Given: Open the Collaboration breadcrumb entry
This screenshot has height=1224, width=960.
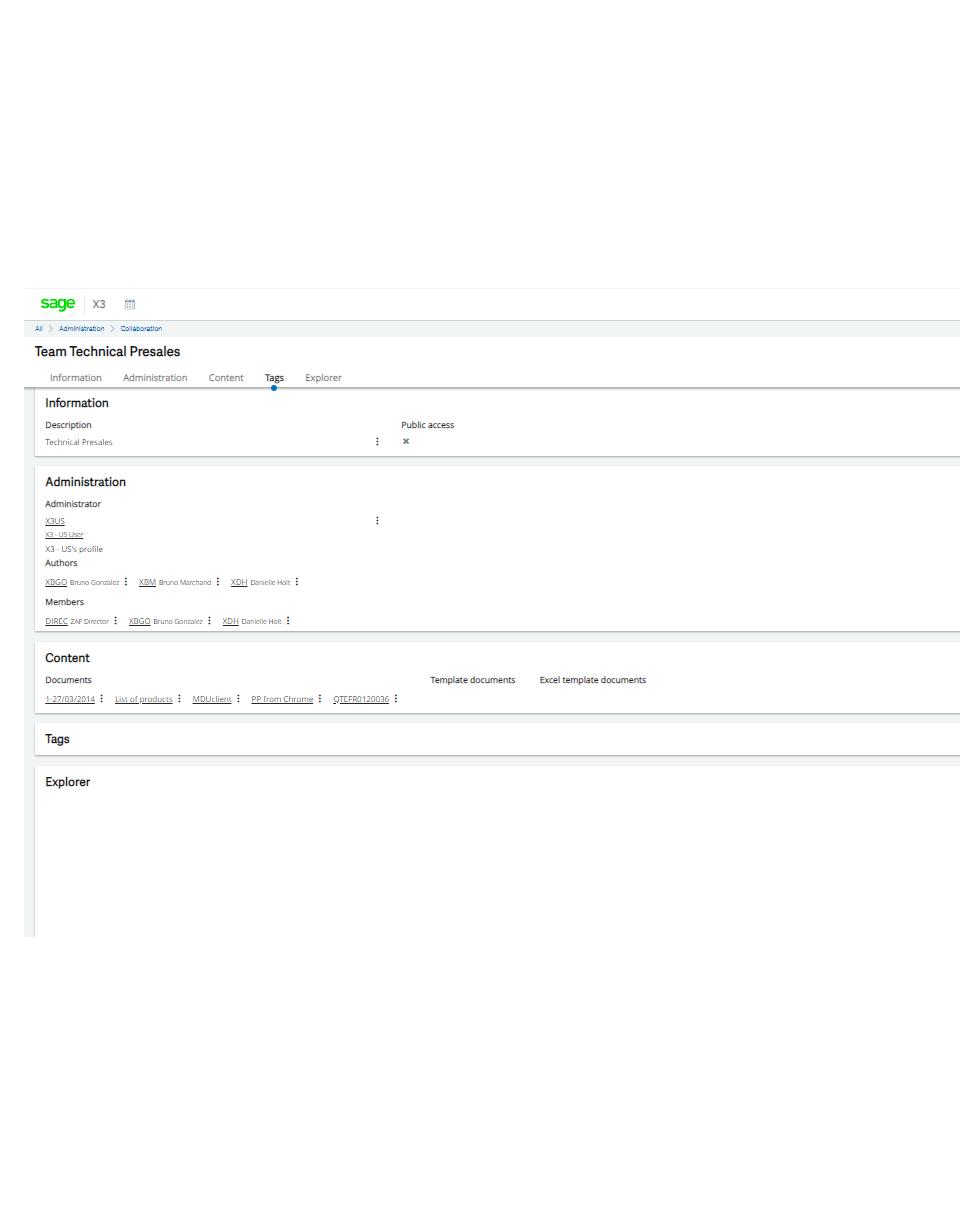Looking at the screenshot, I should coord(141,328).
